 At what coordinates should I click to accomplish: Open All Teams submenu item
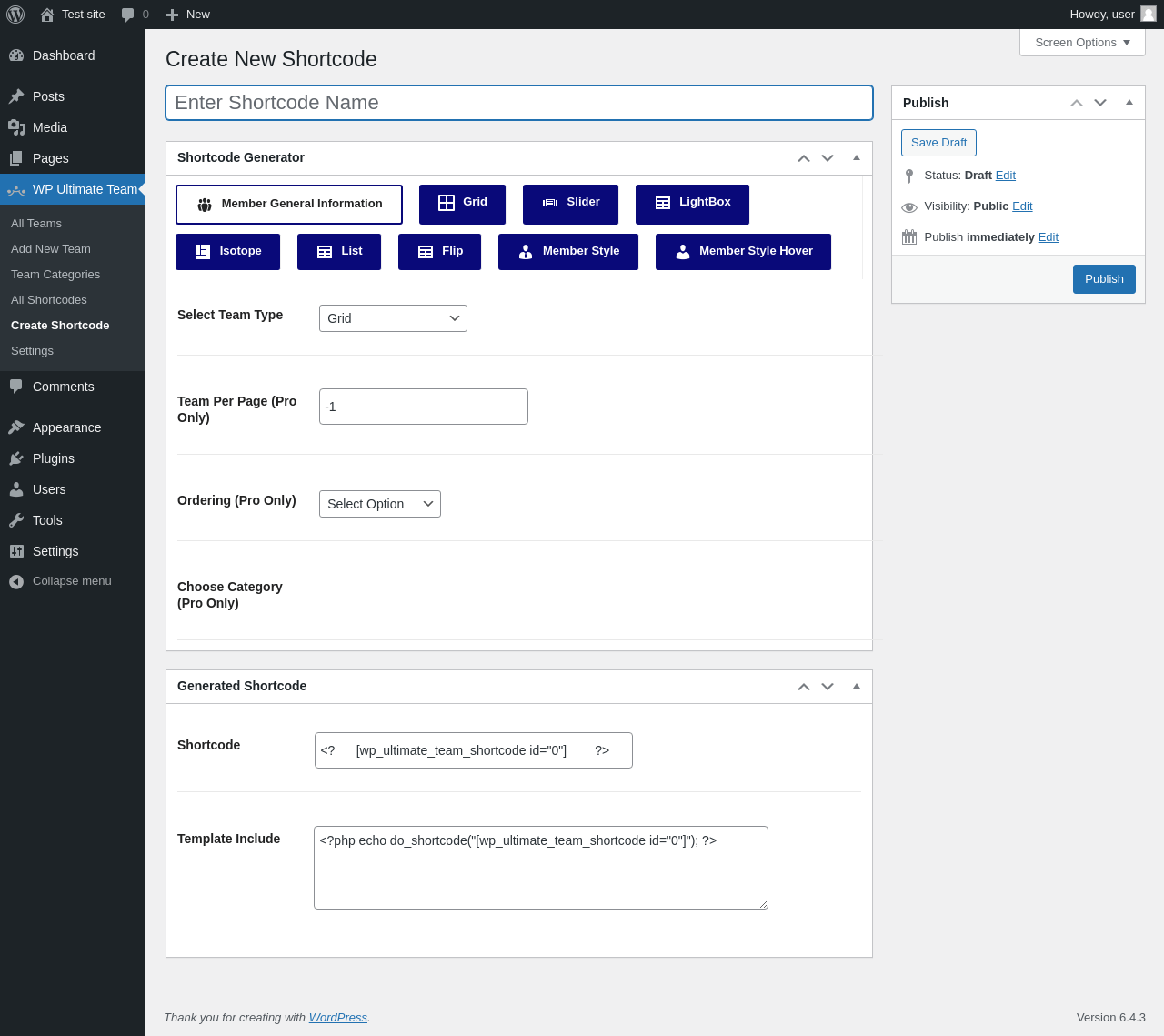tap(36, 224)
